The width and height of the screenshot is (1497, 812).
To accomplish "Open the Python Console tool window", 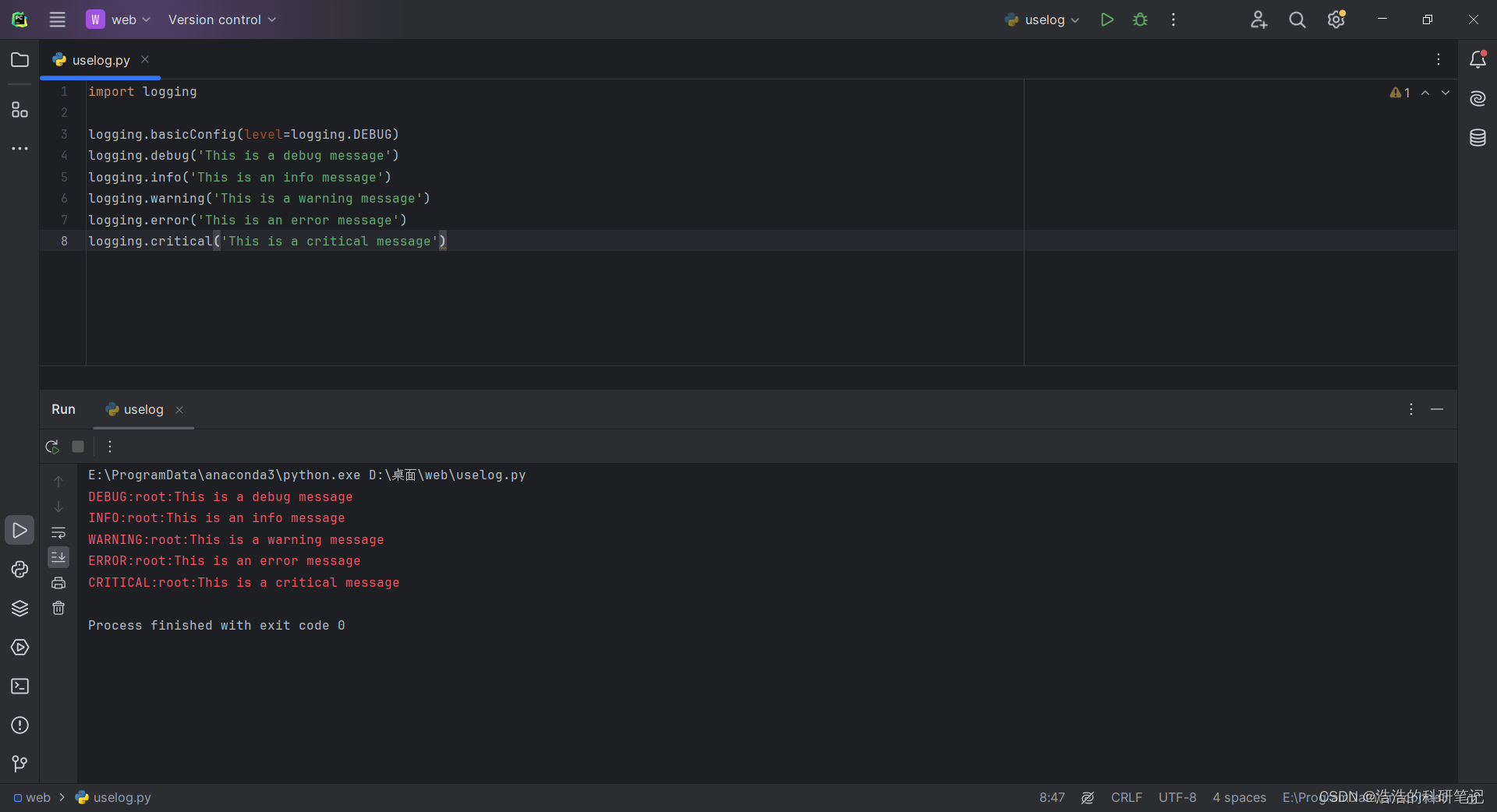I will pos(19,570).
